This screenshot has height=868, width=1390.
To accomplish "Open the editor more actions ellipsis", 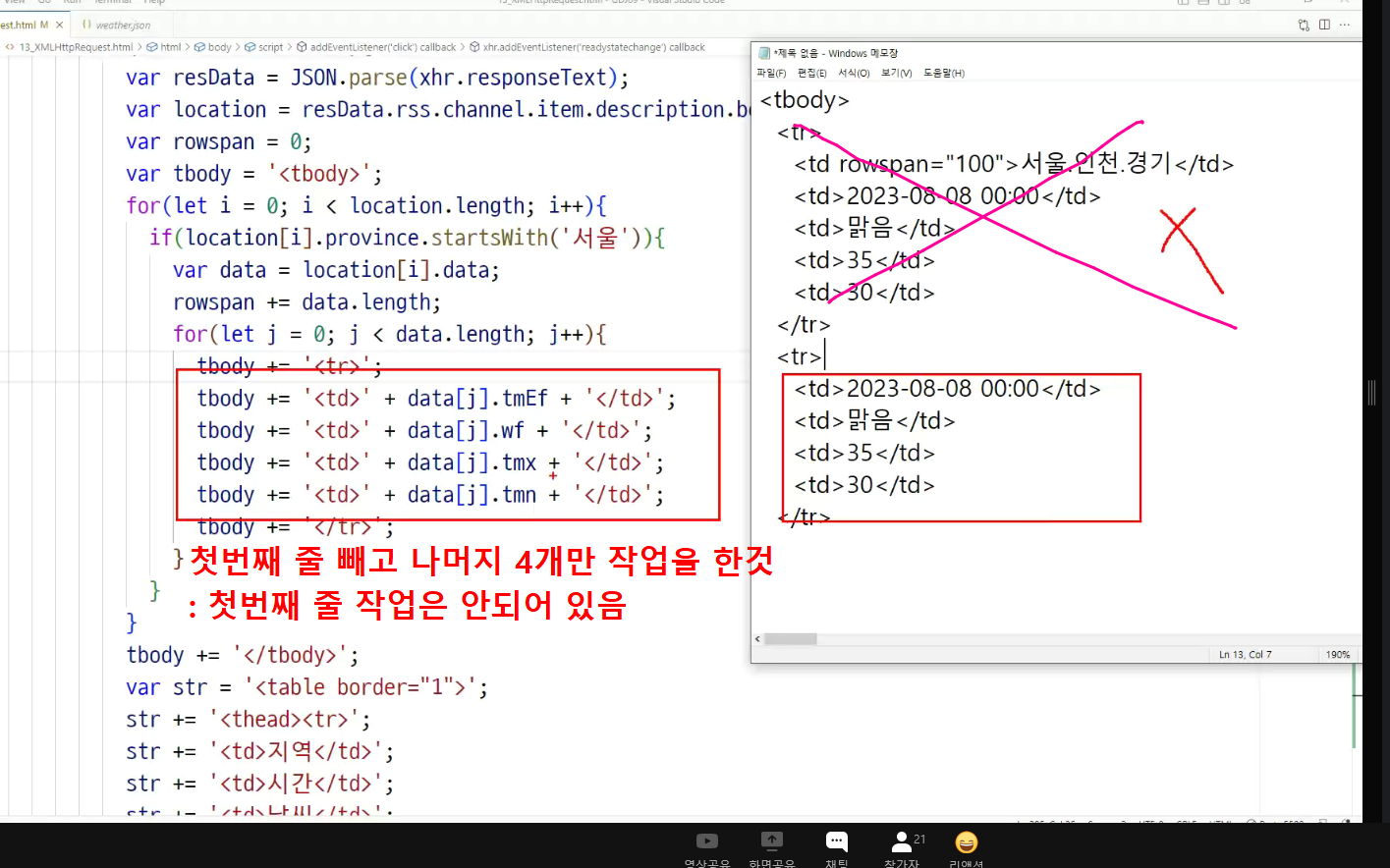I will [x=1345, y=25].
